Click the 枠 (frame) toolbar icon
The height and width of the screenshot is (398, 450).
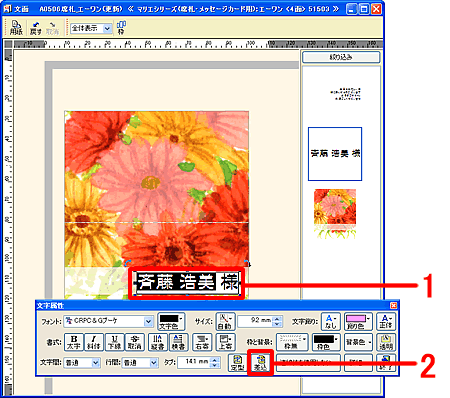click(x=121, y=28)
